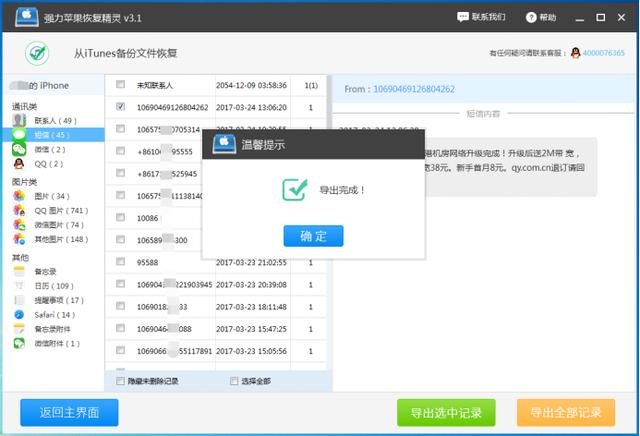The height and width of the screenshot is (436, 640).
Task: Select the 95588 message row
Action: point(216,262)
